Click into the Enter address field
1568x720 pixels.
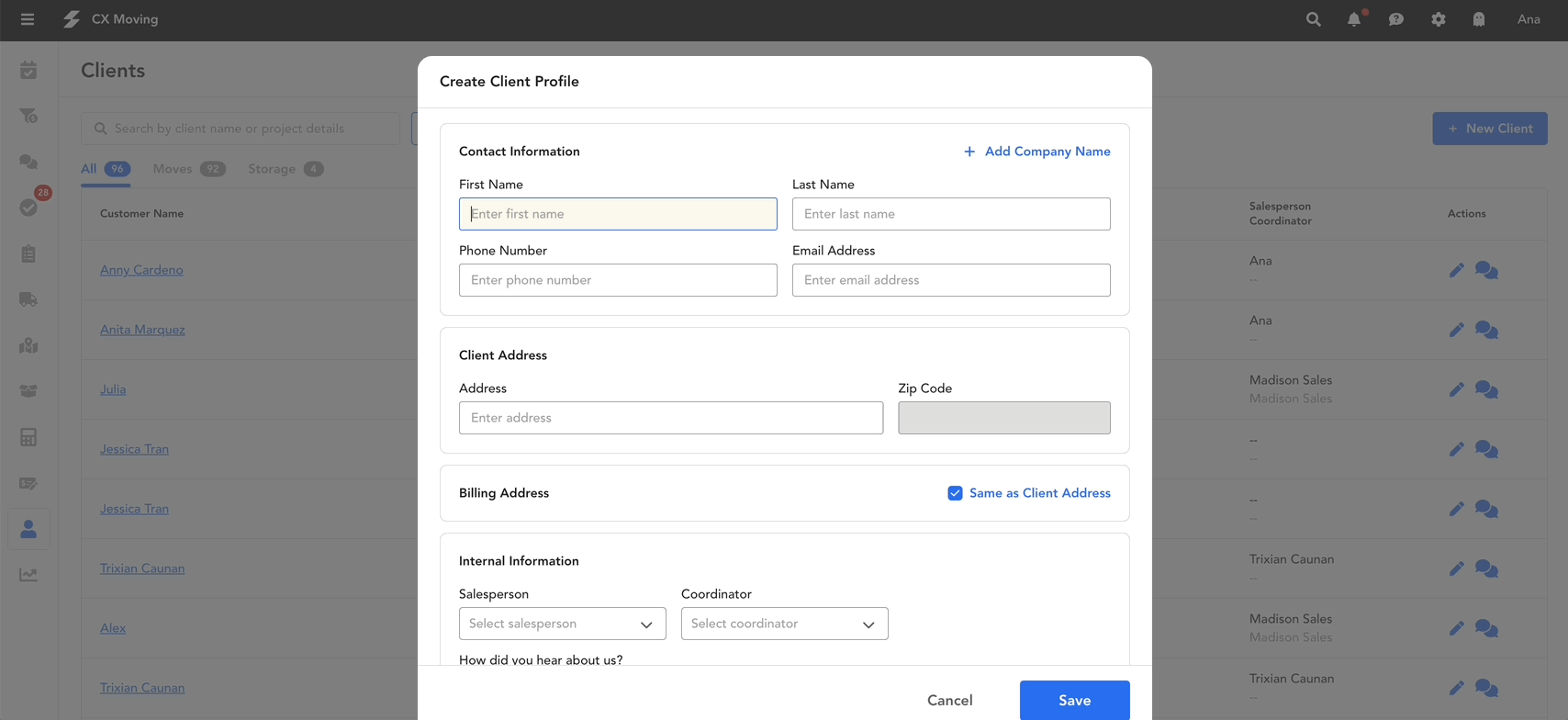(x=670, y=418)
